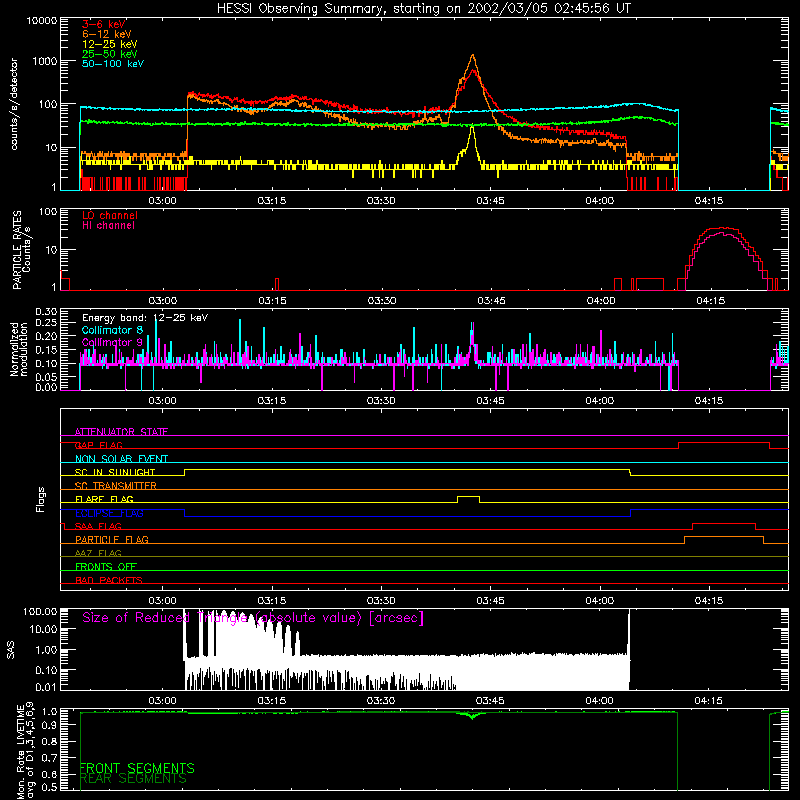Select the Normalized modulation axis label
This screenshot has width=800, height=800.
pos(19,349)
